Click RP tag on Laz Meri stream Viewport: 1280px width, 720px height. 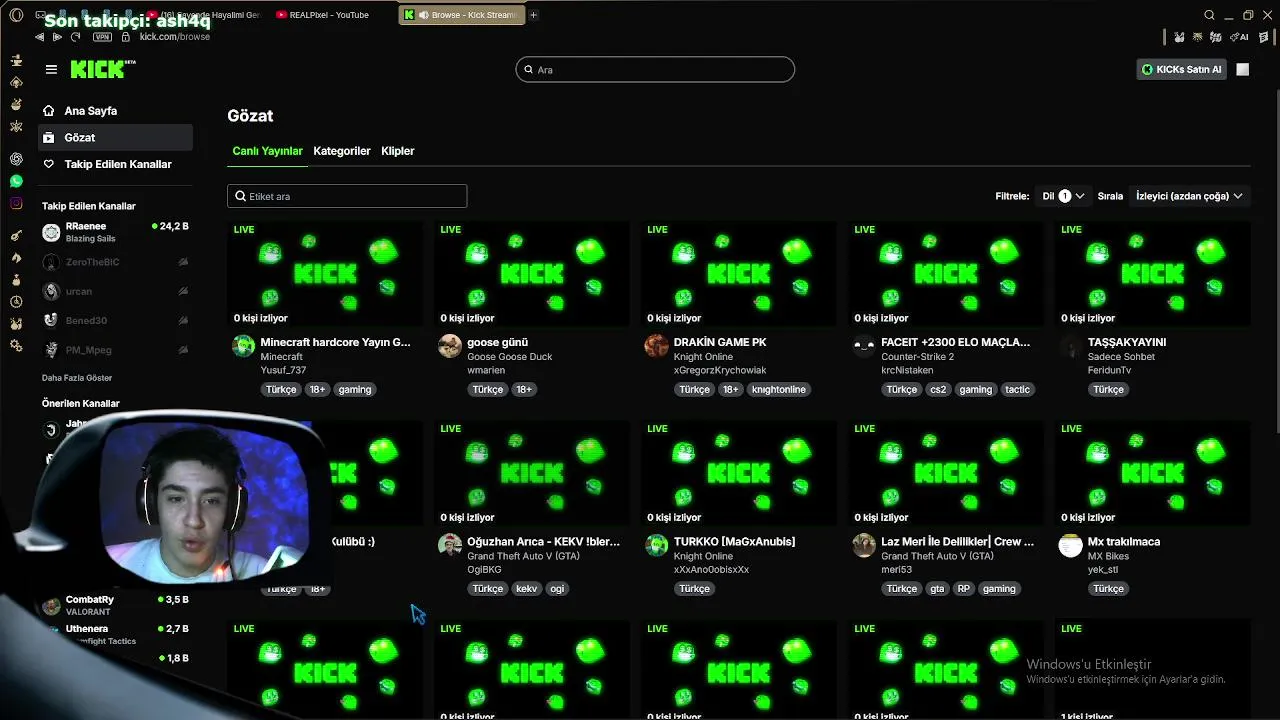tap(964, 588)
